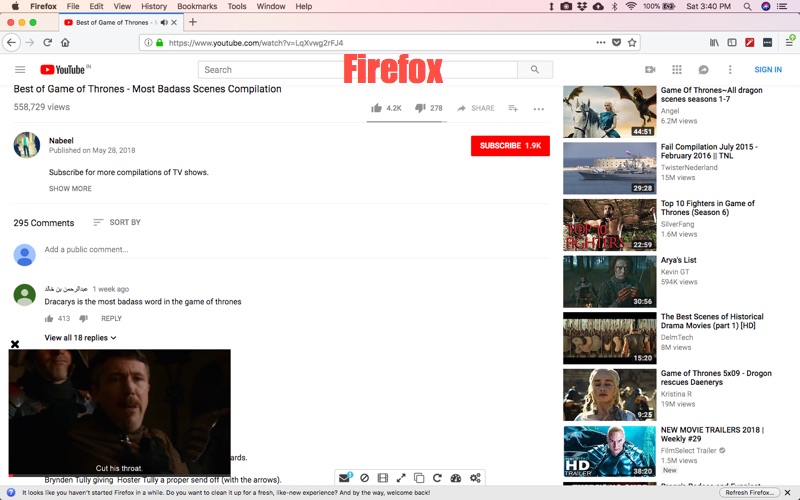Click the film strip icon in bottom toolbar
This screenshot has width=800, height=500.
click(383, 478)
